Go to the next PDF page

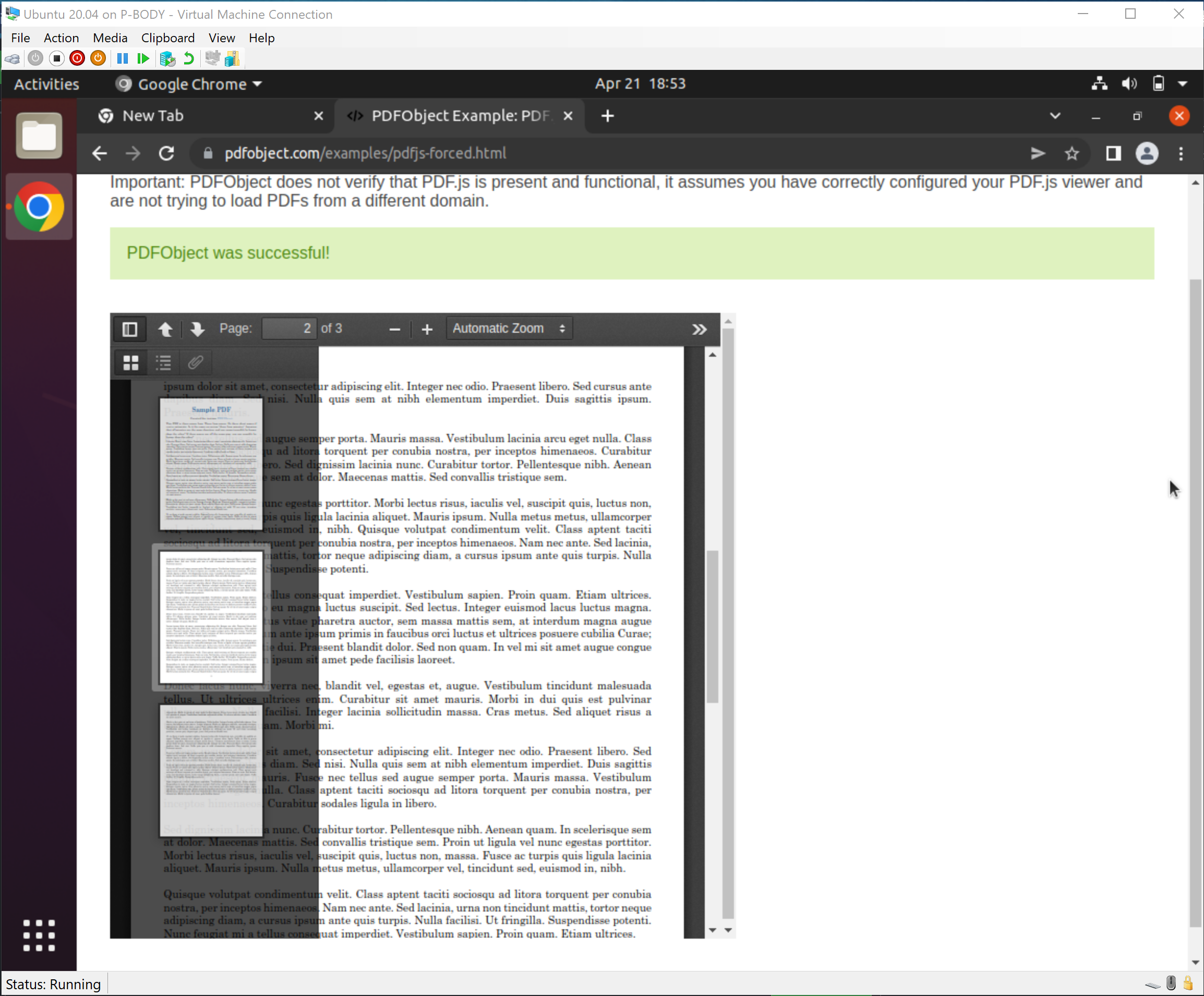(197, 330)
